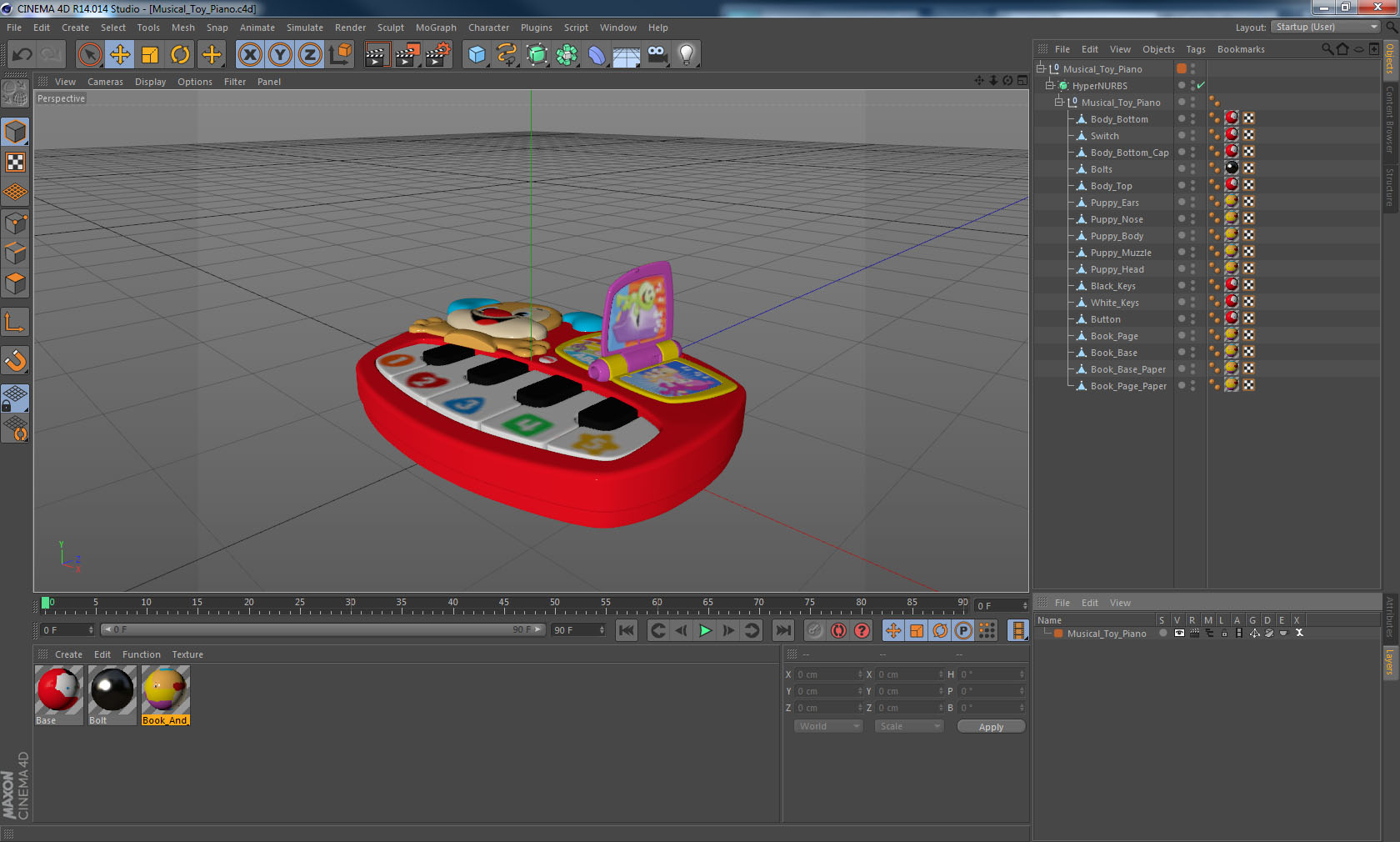
Task: Render to Picture Viewer
Action: point(407,55)
